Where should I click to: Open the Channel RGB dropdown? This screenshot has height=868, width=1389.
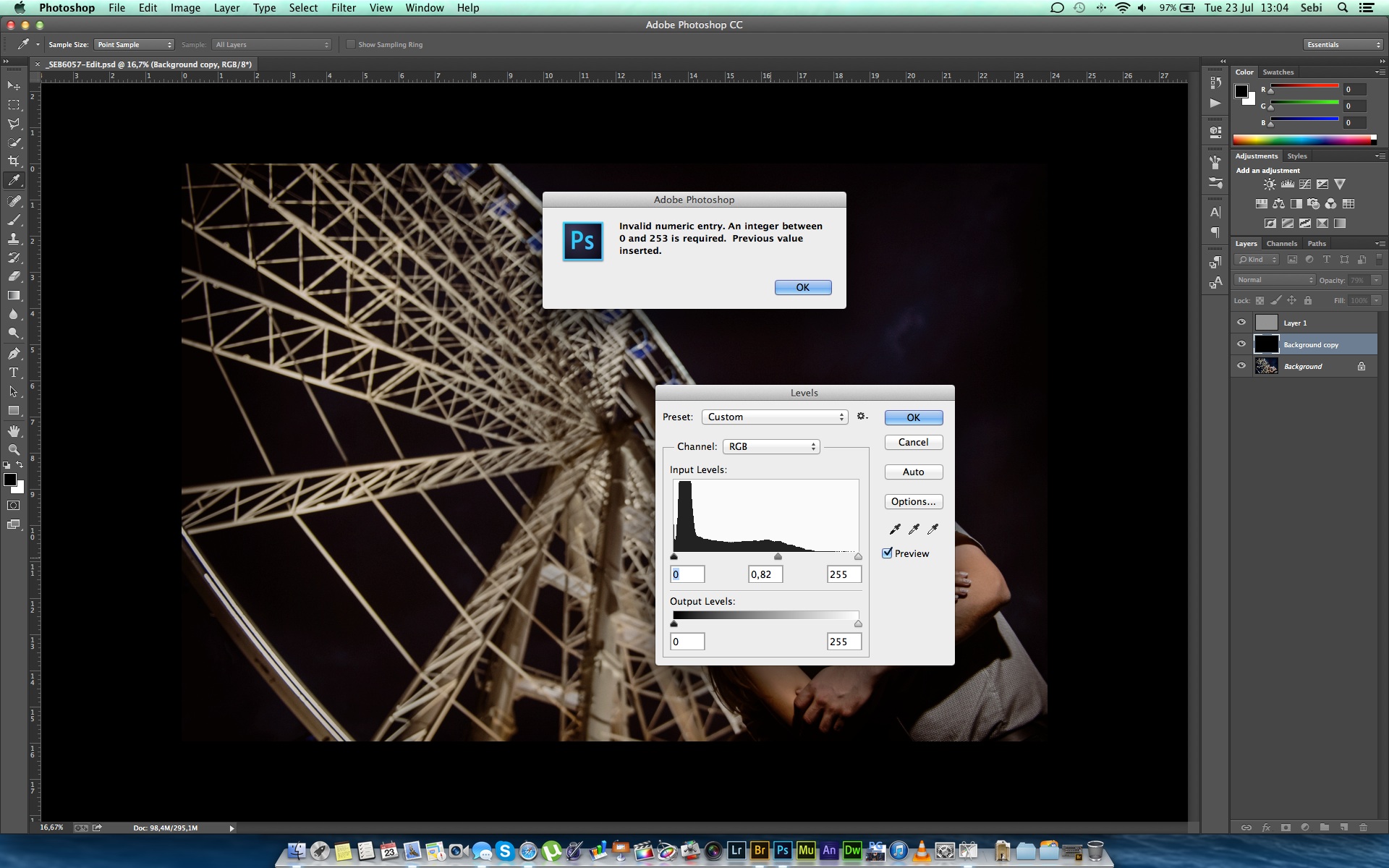pyautogui.click(x=771, y=447)
